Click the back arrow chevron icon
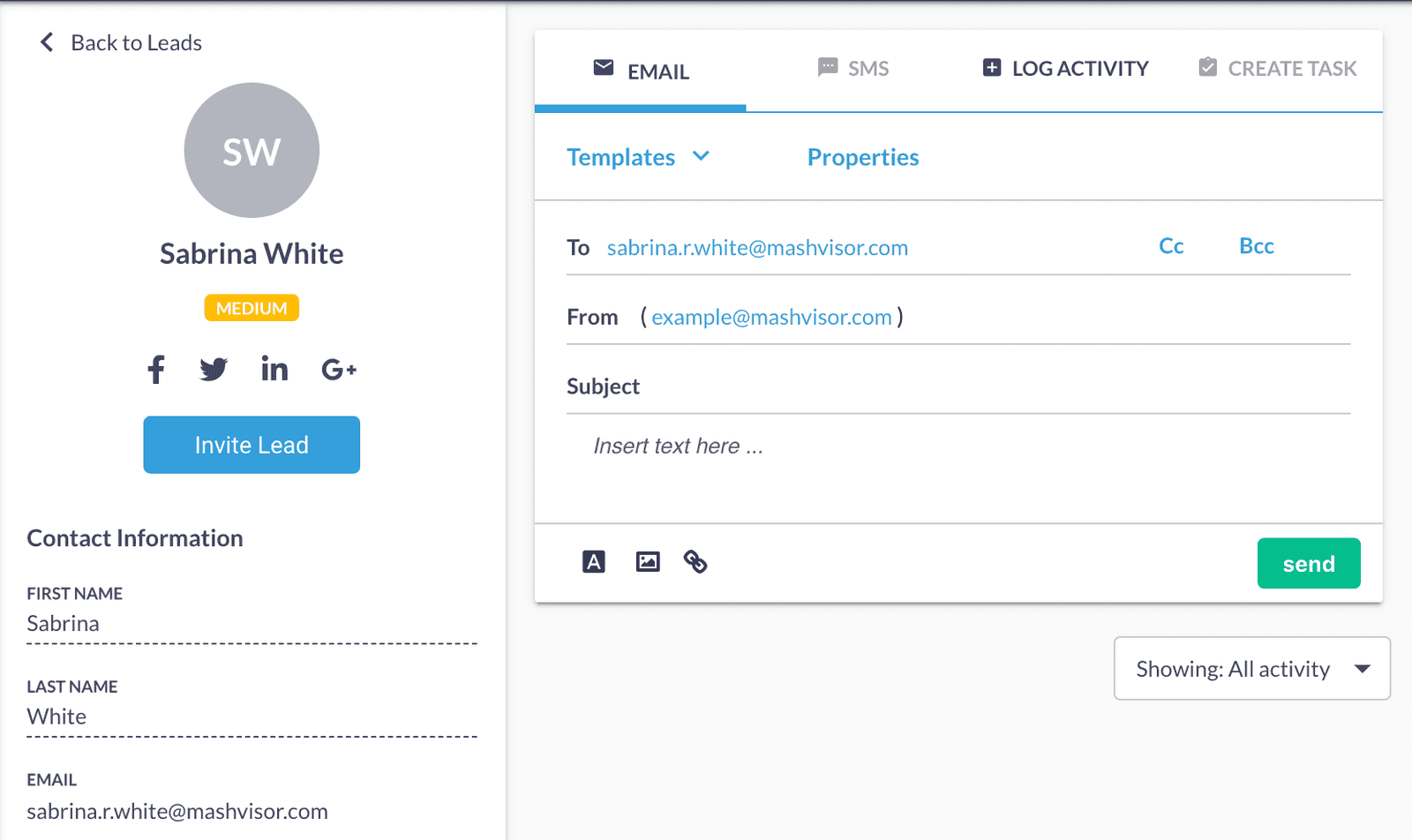 [47, 42]
